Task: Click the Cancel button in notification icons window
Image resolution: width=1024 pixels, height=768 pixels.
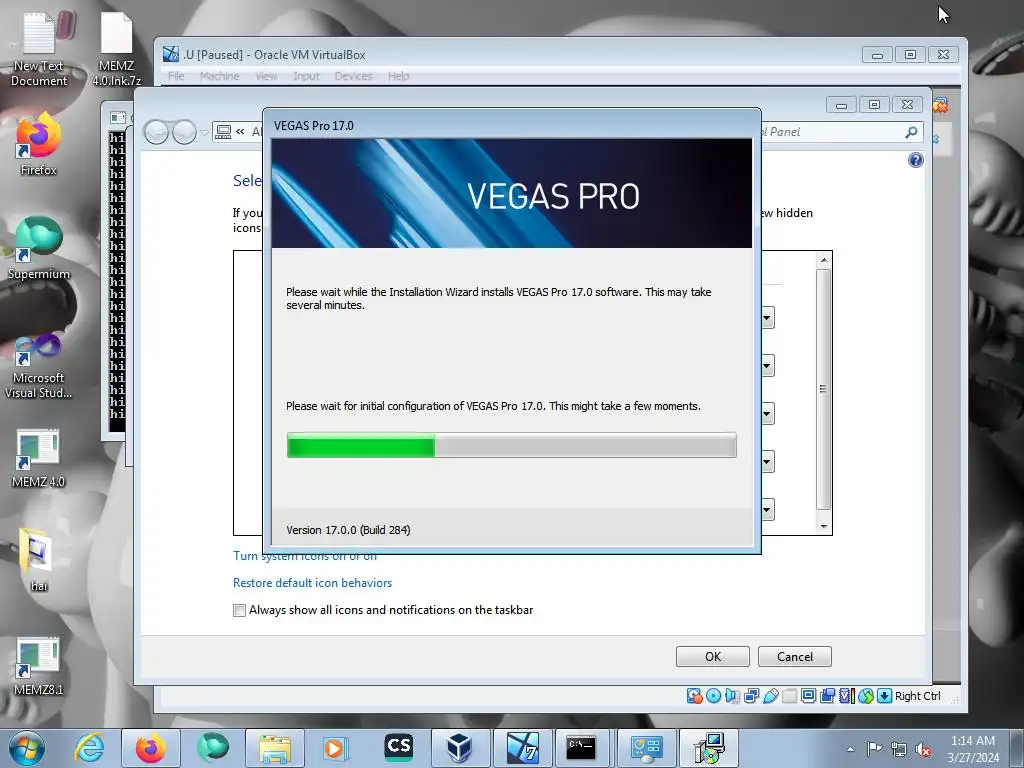Action: pos(795,656)
